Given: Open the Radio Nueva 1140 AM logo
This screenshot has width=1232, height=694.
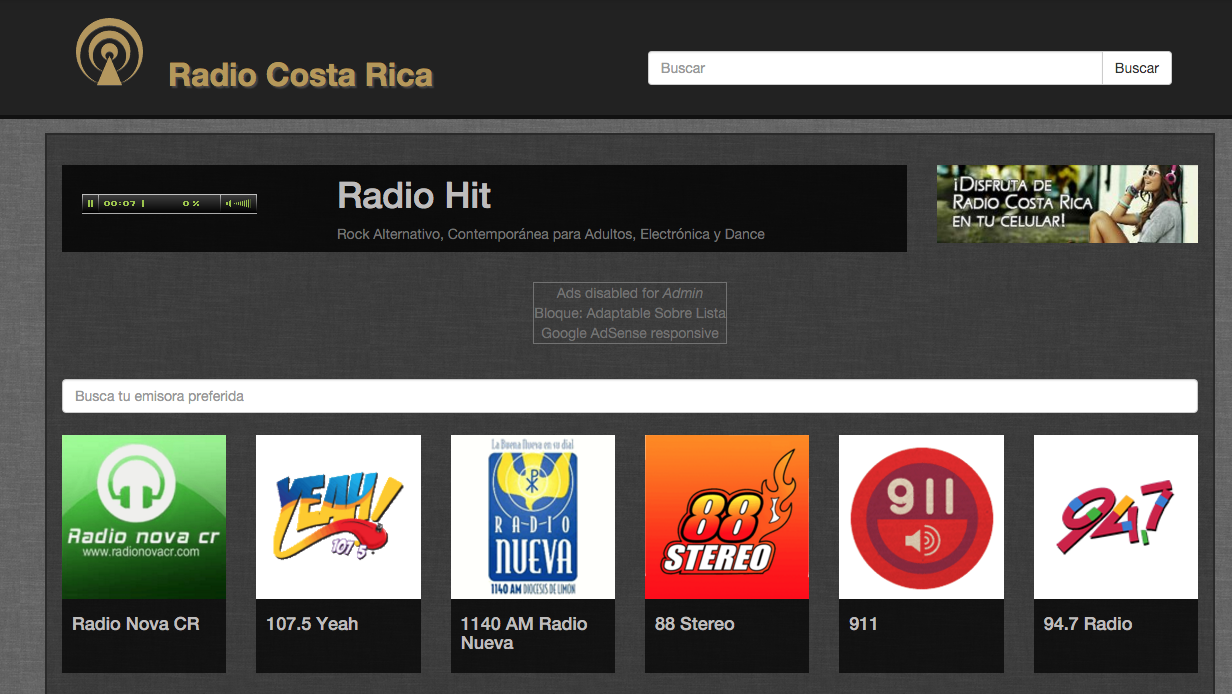Looking at the screenshot, I should pos(532,517).
